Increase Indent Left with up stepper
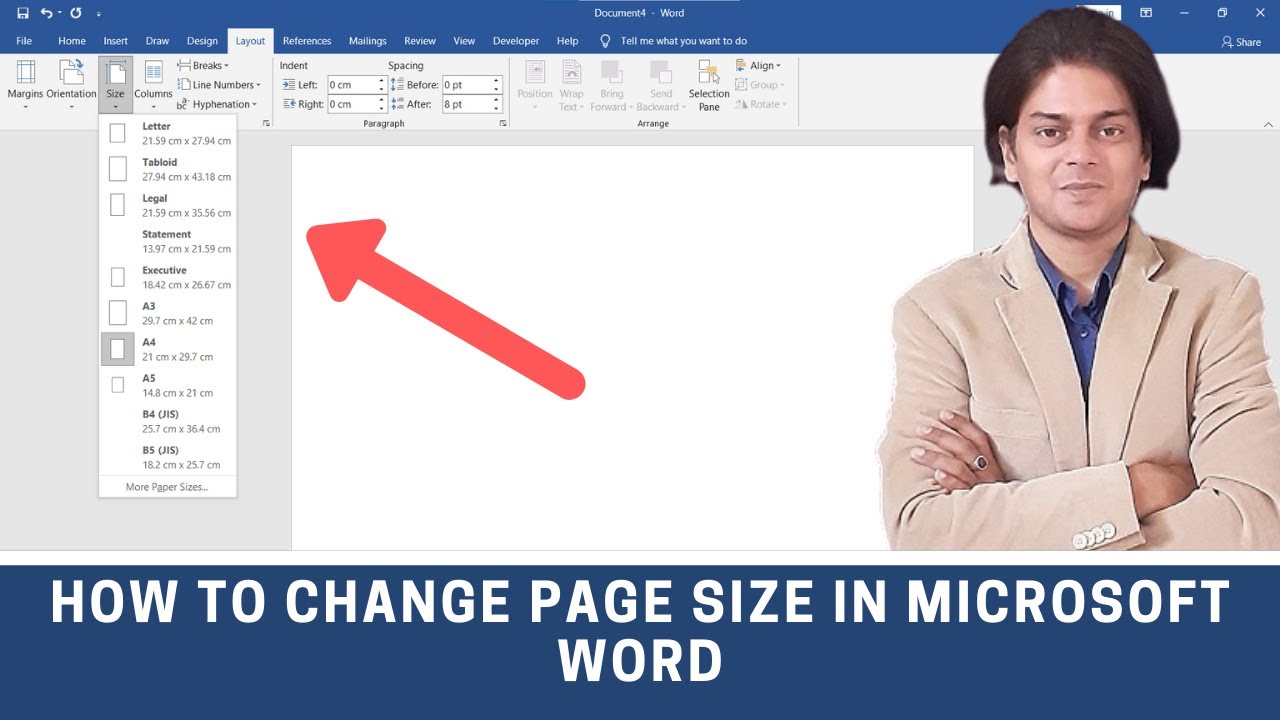The width and height of the screenshot is (1280, 720). (x=382, y=81)
